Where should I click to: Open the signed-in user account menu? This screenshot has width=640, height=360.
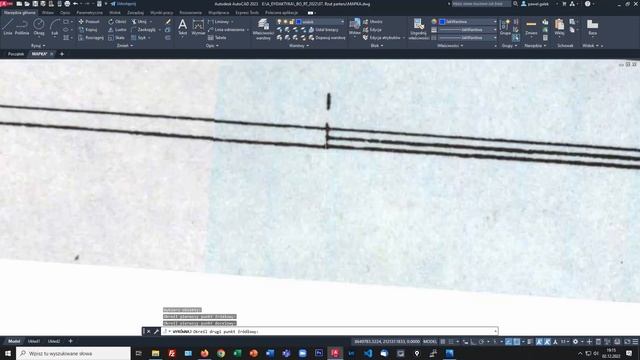538,4
